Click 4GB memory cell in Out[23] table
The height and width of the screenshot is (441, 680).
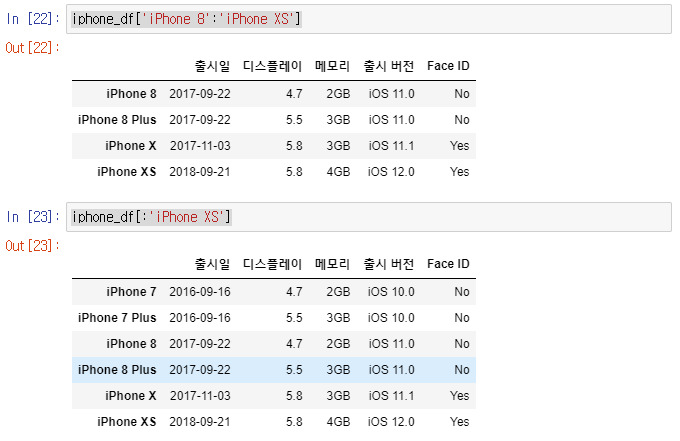coord(338,422)
